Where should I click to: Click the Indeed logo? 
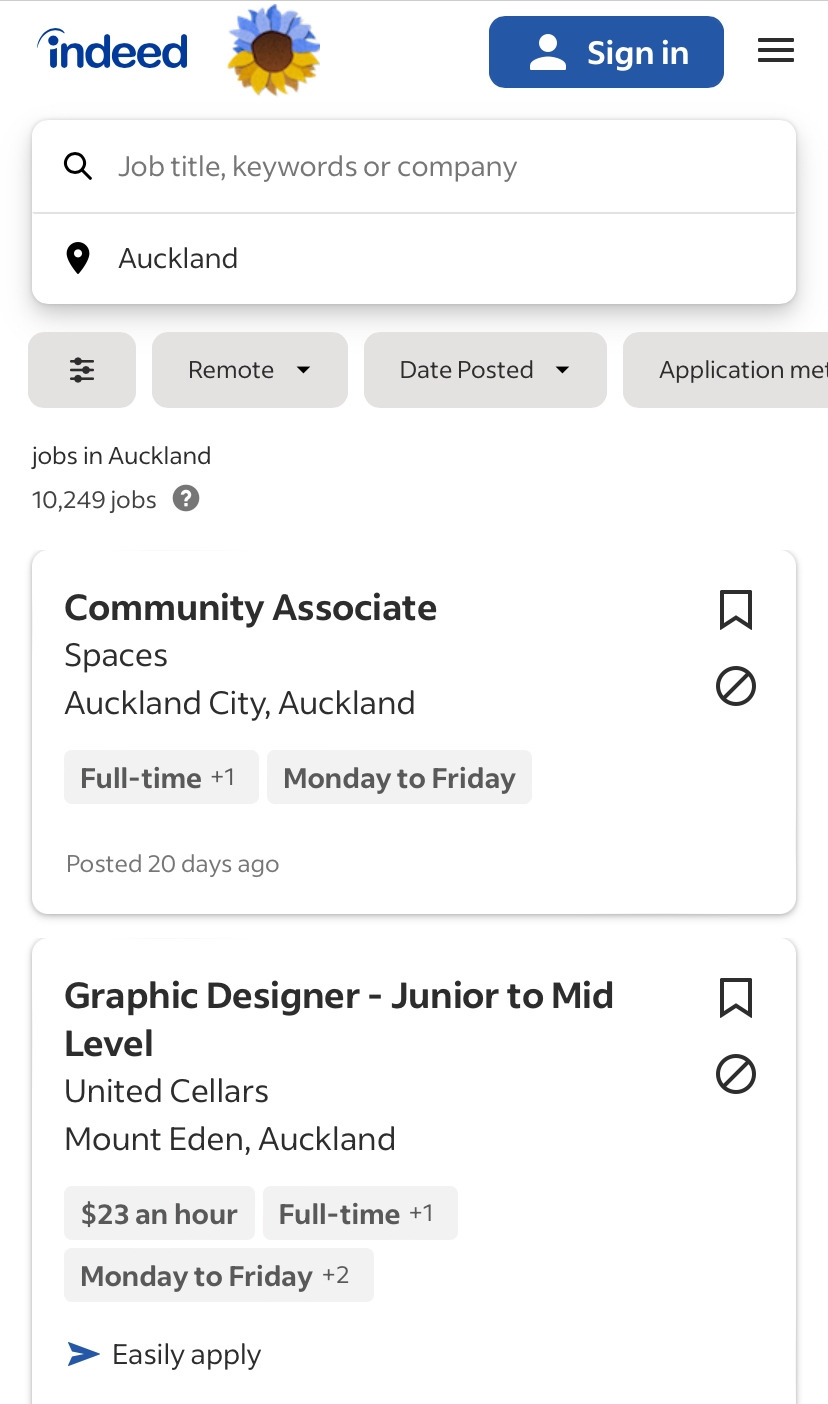pos(112,50)
